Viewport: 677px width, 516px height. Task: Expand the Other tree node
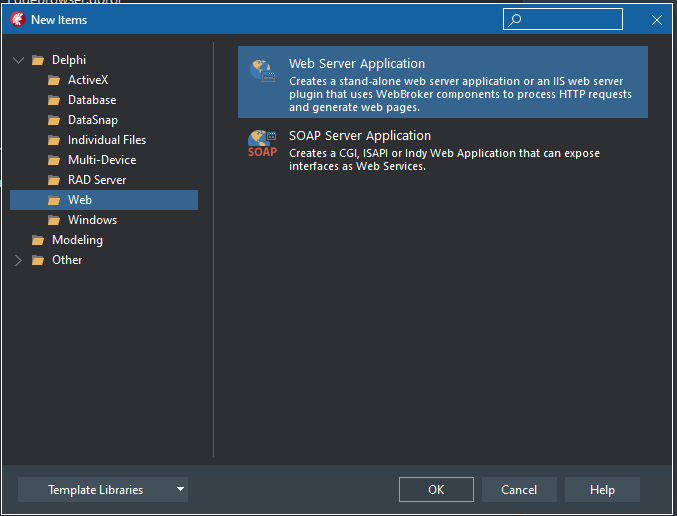18,260
